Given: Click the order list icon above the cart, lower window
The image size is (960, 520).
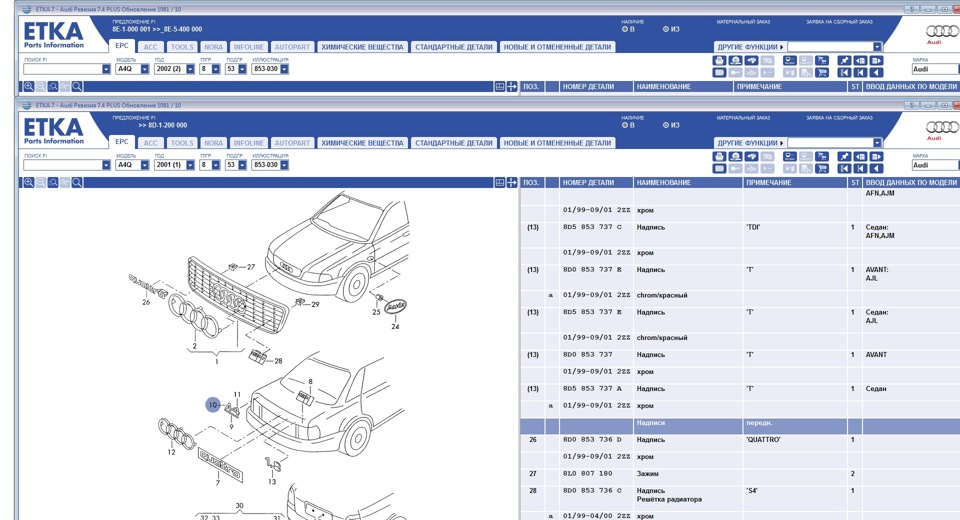Looking at the screenshot, I should point(822,156).
